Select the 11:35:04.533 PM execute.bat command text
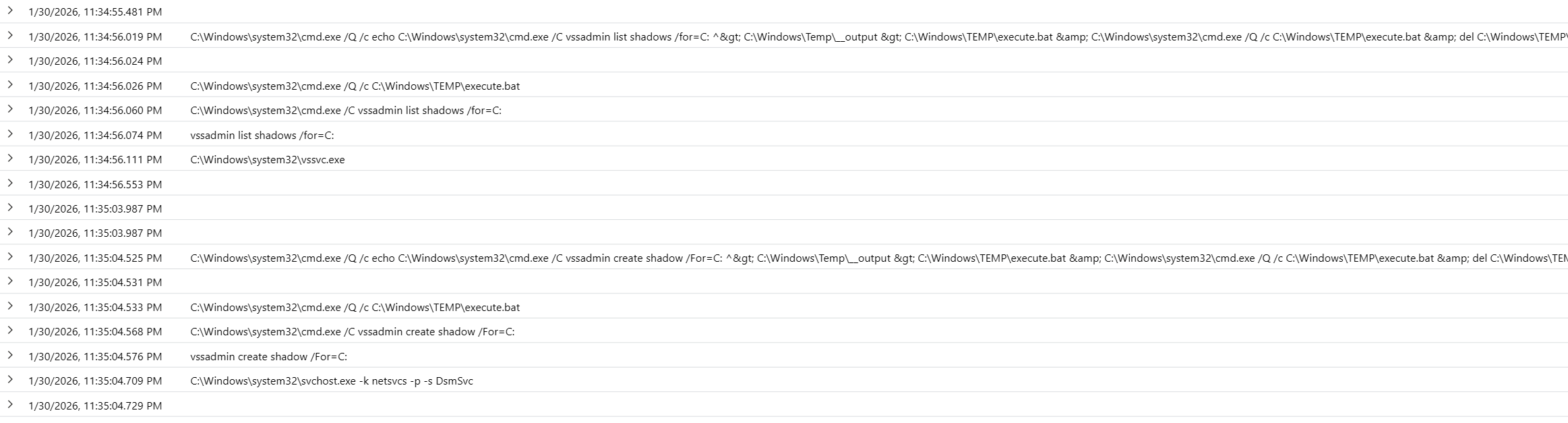This screenshot has height=423, width=1568. (355, 308)
